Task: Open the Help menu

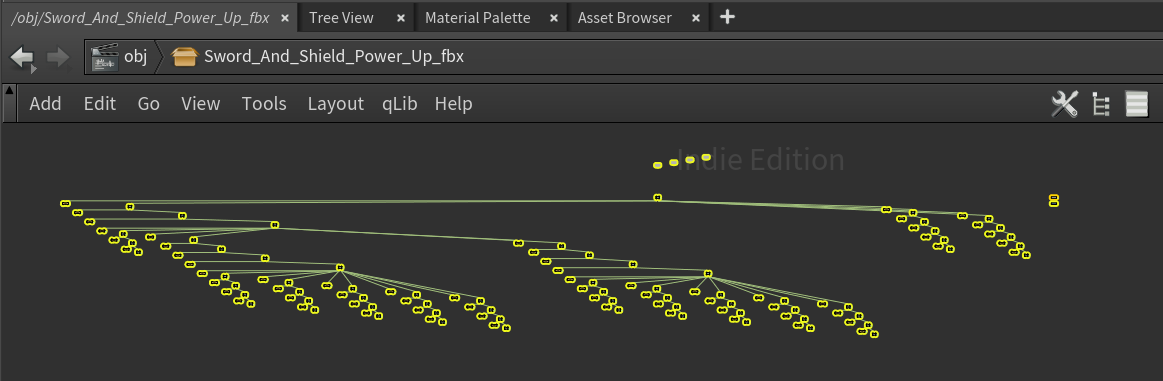Action: click(x=453, y=104)
